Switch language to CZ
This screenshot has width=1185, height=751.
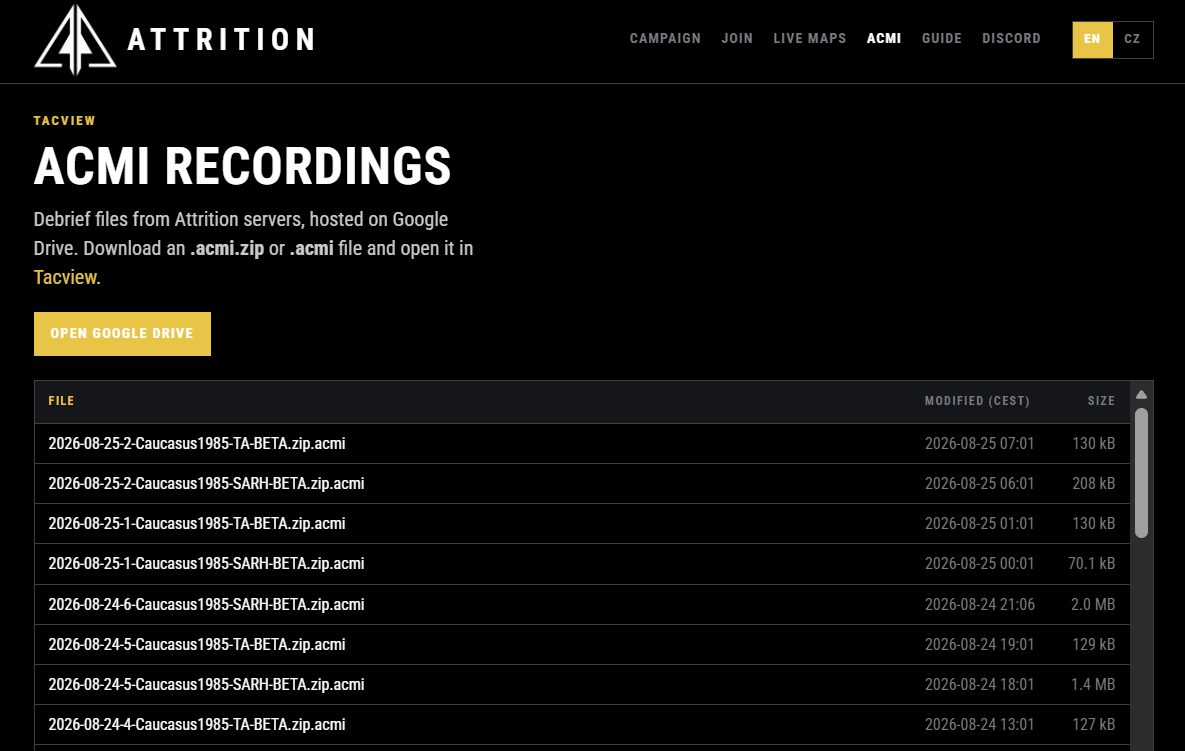point(1132,39)
